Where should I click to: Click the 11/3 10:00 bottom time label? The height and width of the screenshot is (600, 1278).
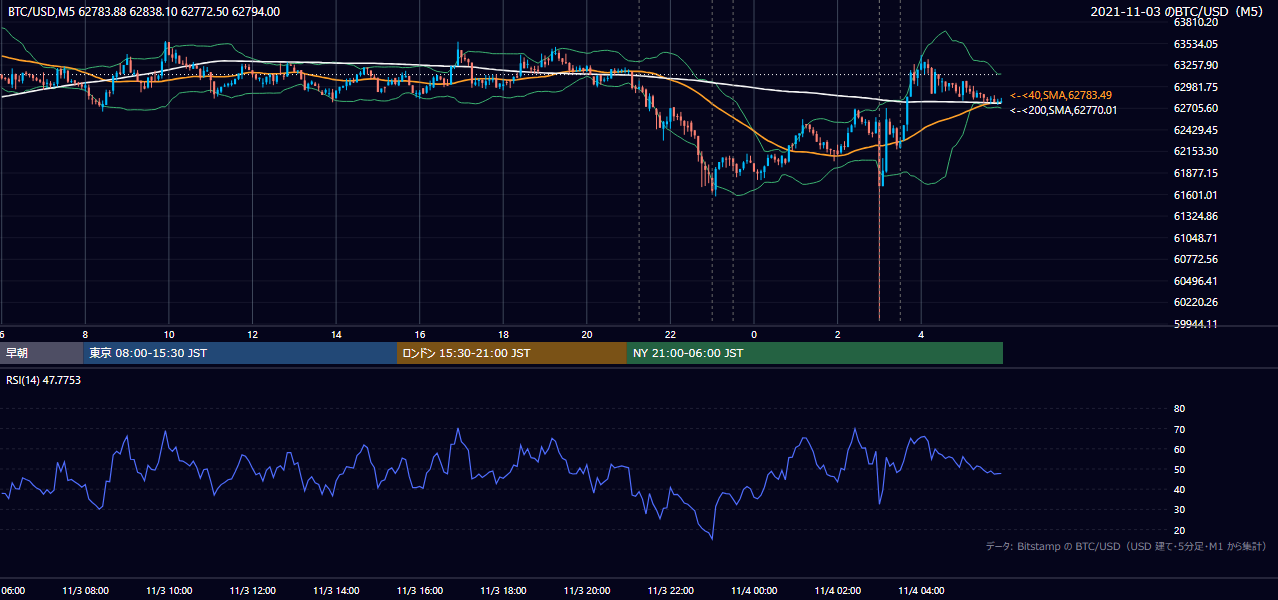point(169,591)
